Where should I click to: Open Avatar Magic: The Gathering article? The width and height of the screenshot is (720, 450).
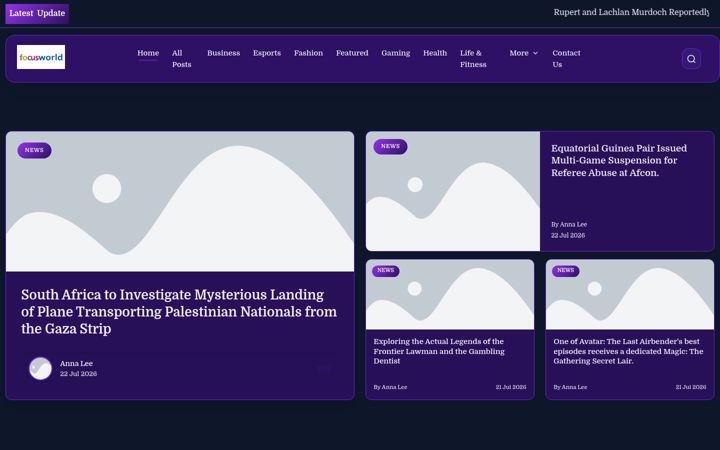pos(628,351)
